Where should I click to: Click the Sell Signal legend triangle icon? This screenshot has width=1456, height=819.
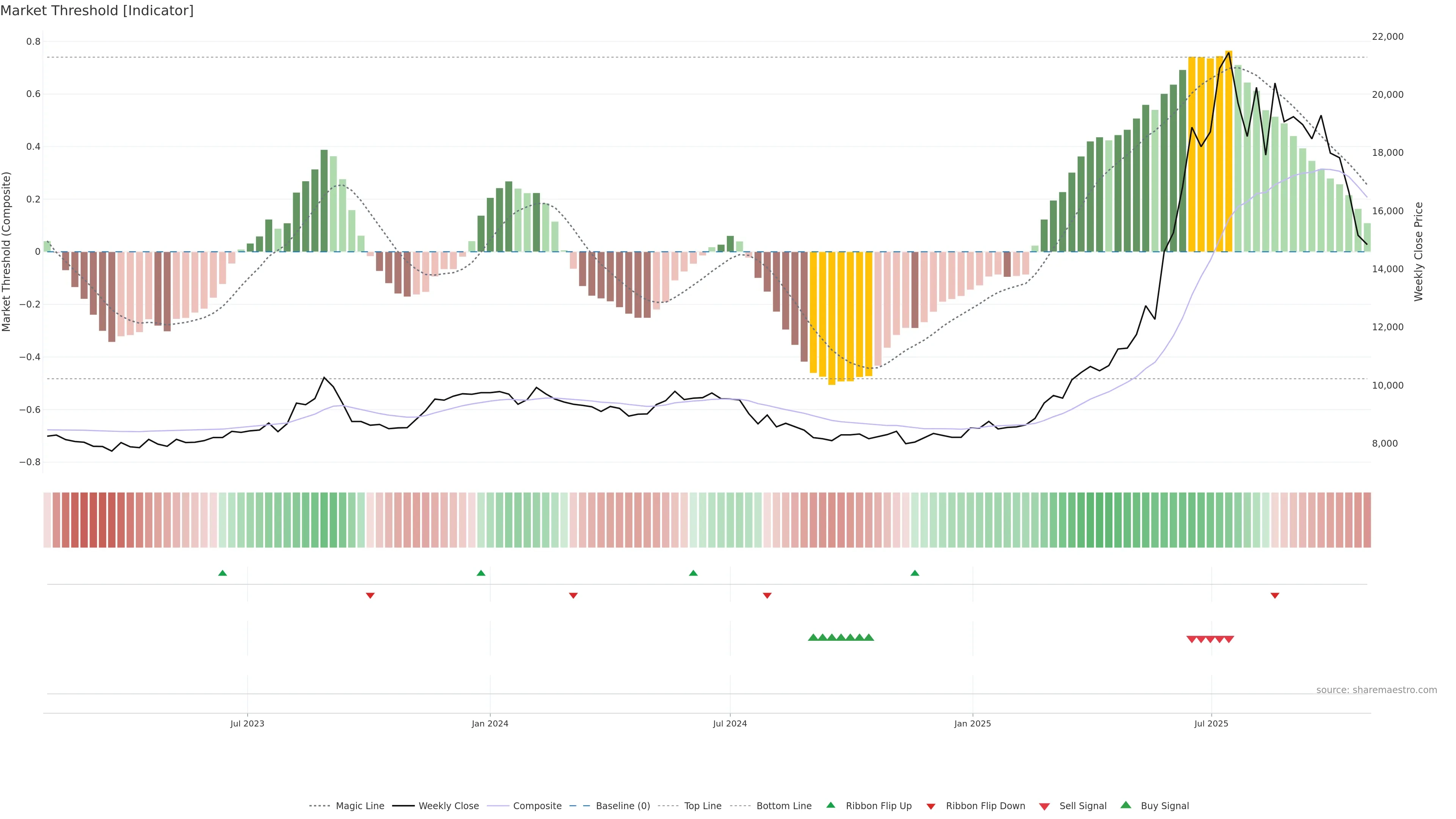pos(1044,806)
